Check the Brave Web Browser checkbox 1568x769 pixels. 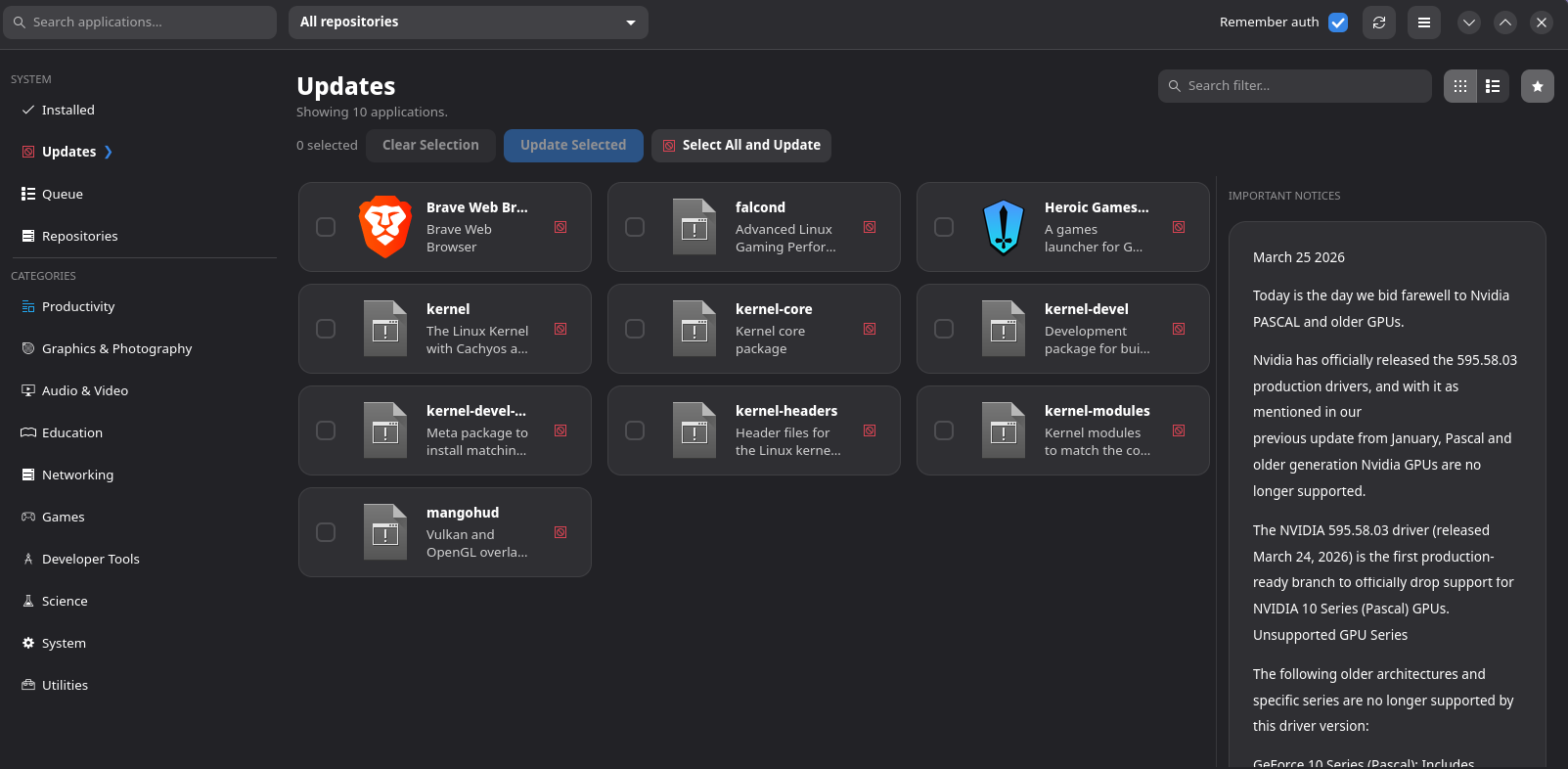pos(326,227)
